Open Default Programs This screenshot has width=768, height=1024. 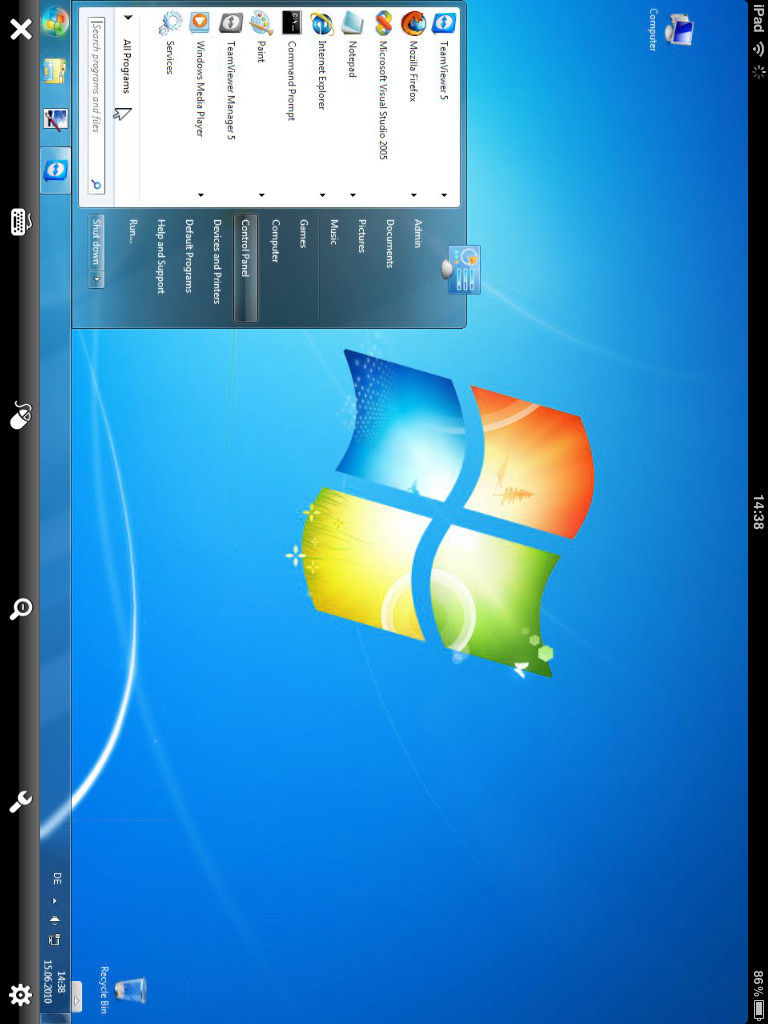188,256
